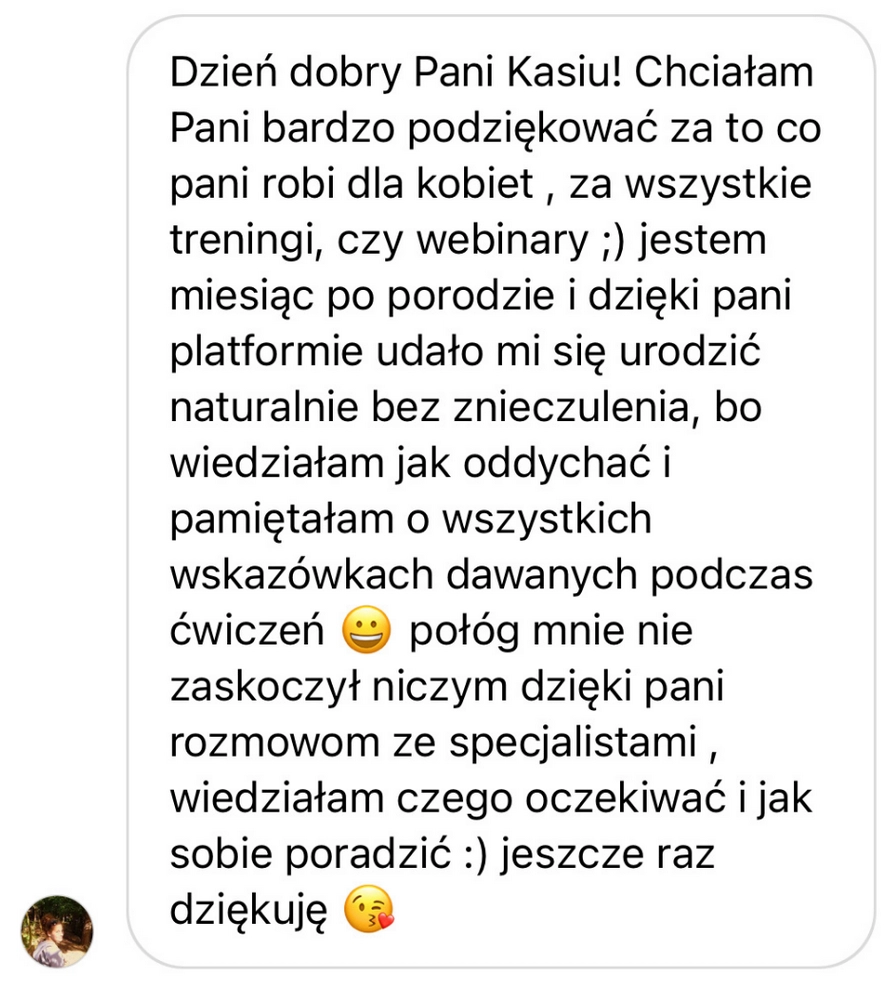The image size is (892, 1000).
Task: Click the word 'webinary' in the message
Action: pyautogui.click(x=502, y=242)
